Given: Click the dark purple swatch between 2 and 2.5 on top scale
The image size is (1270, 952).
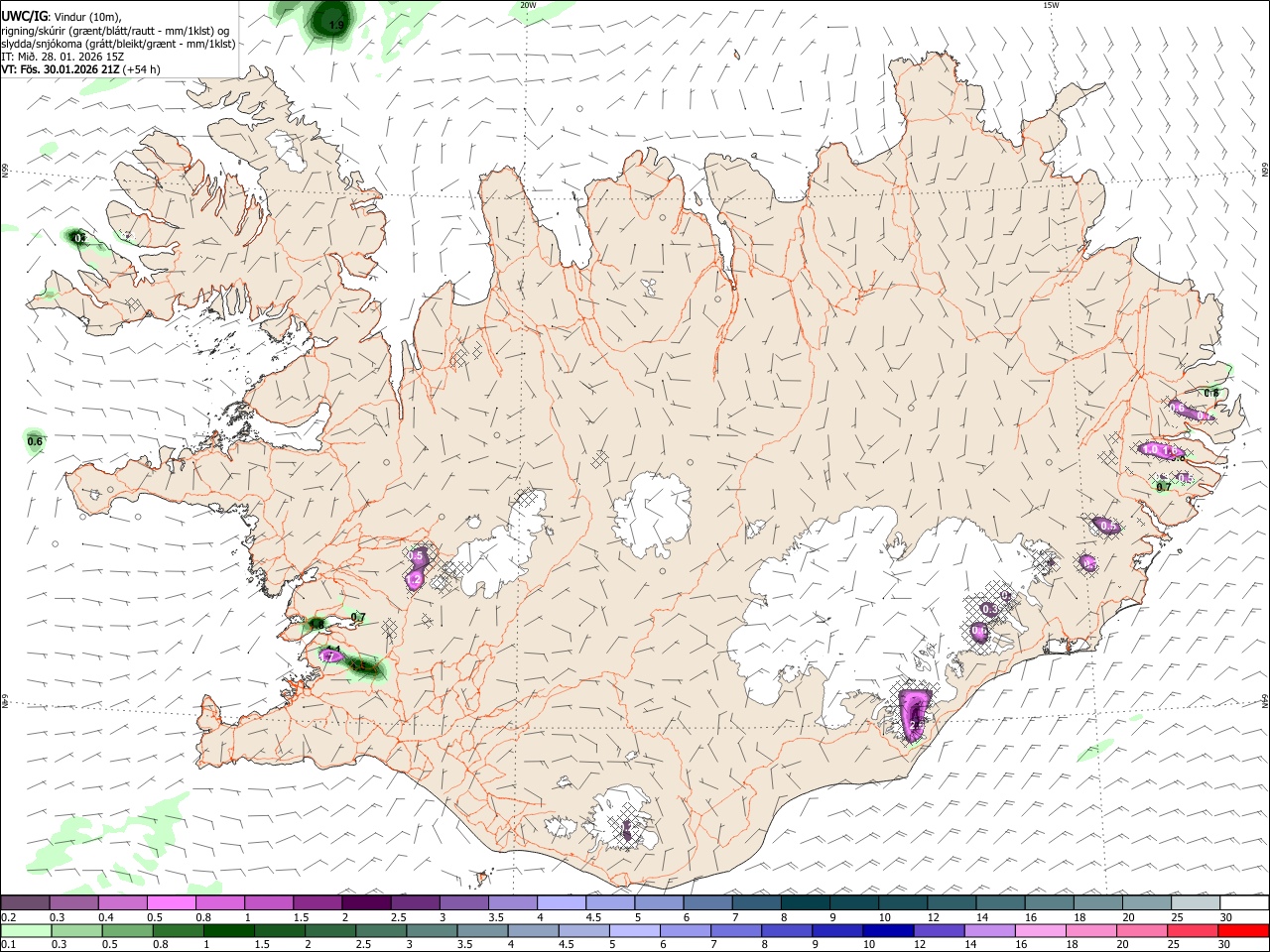Looking at the screenshot, I should coord(366,903).
